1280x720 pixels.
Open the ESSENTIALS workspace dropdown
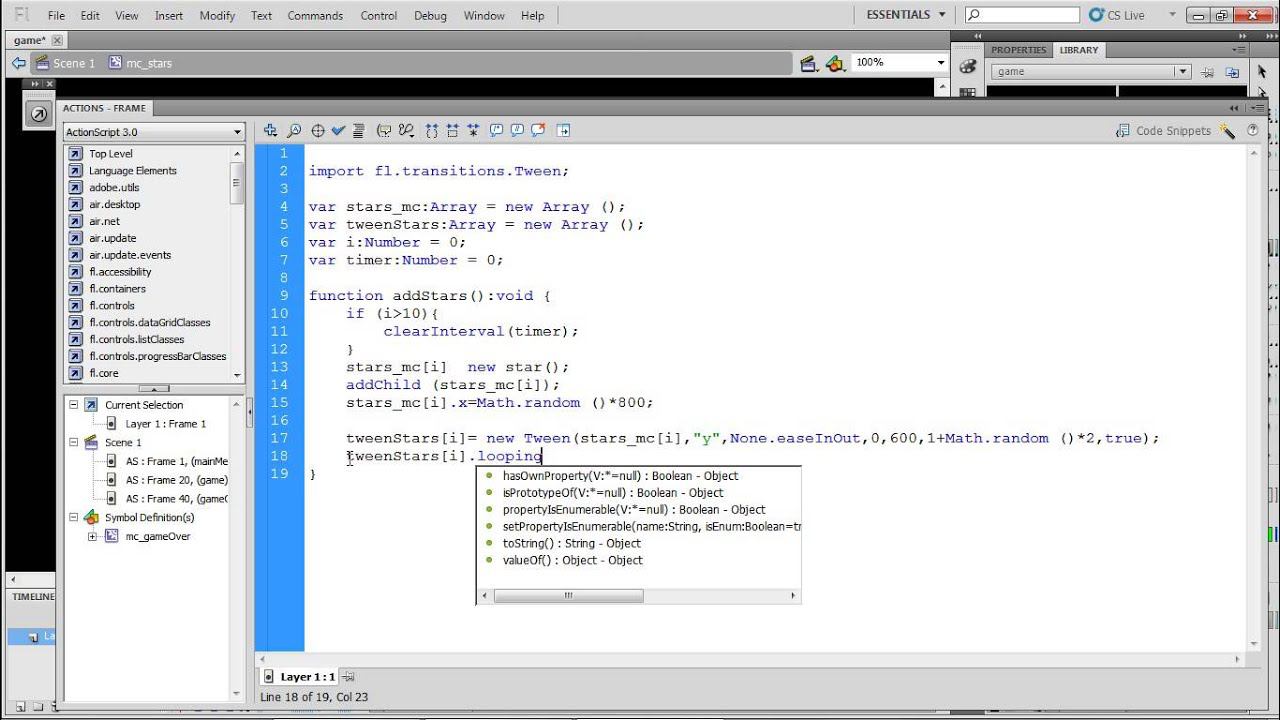pos(905,14)
